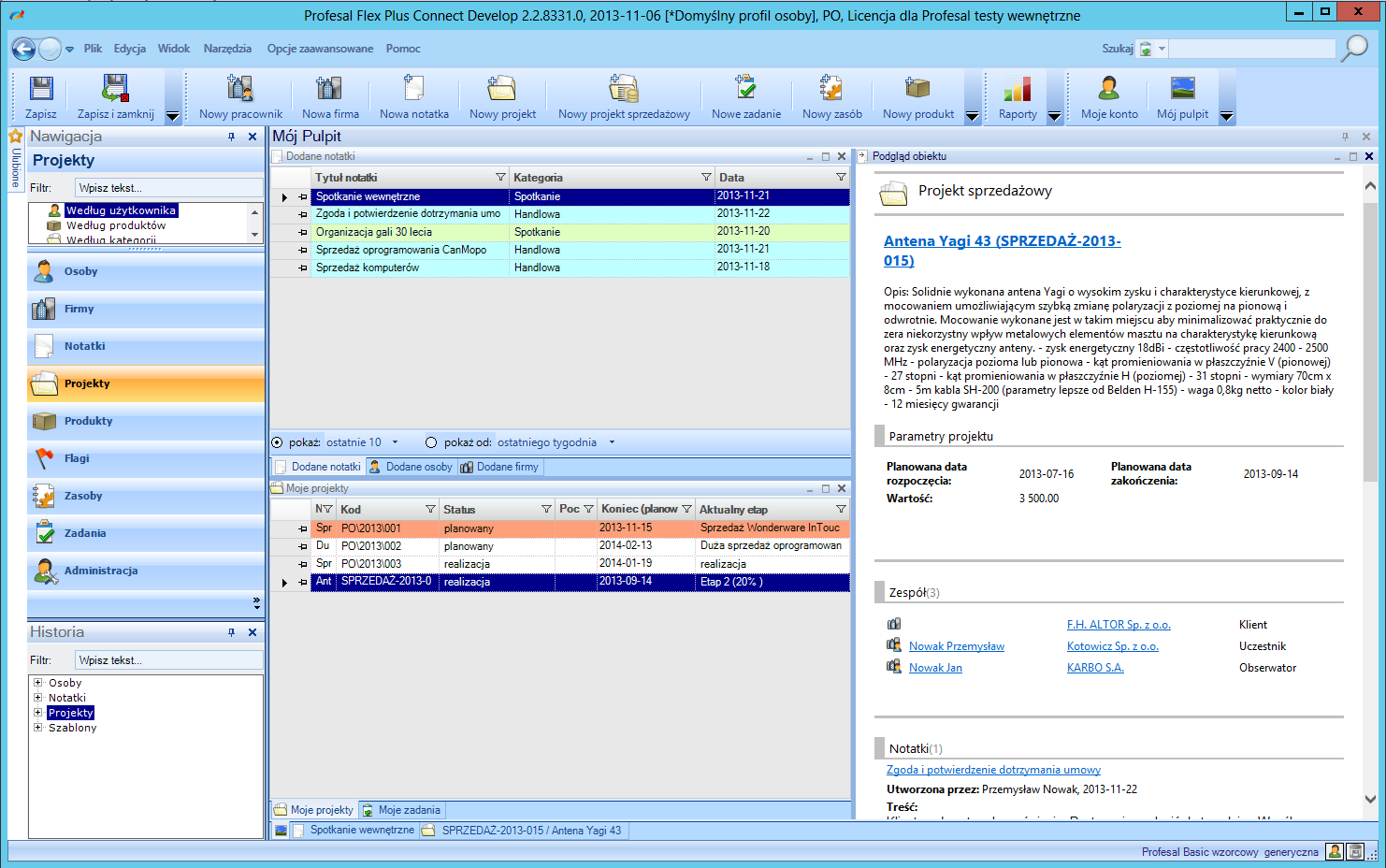
Task: Open Notatki in navigation panel
Action: (x=146, y=346)
